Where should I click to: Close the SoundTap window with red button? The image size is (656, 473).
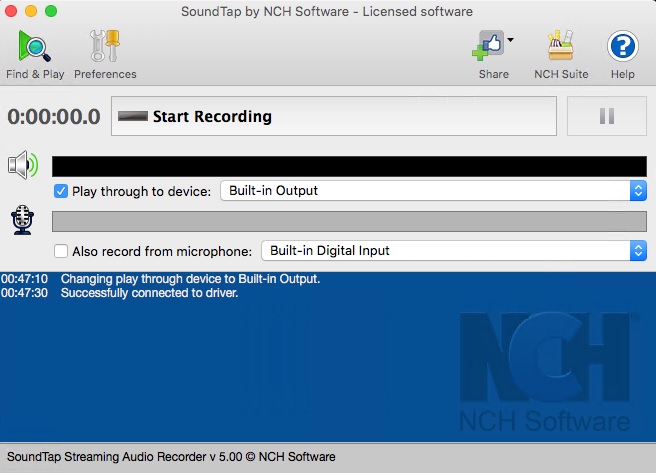click(x=11, y=11)
